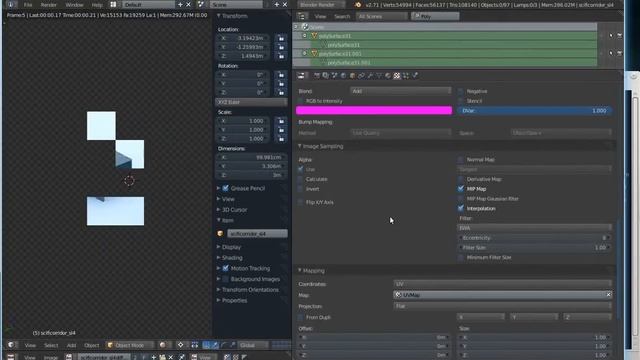Toggle selectability of polySurface31

[611, 36]
